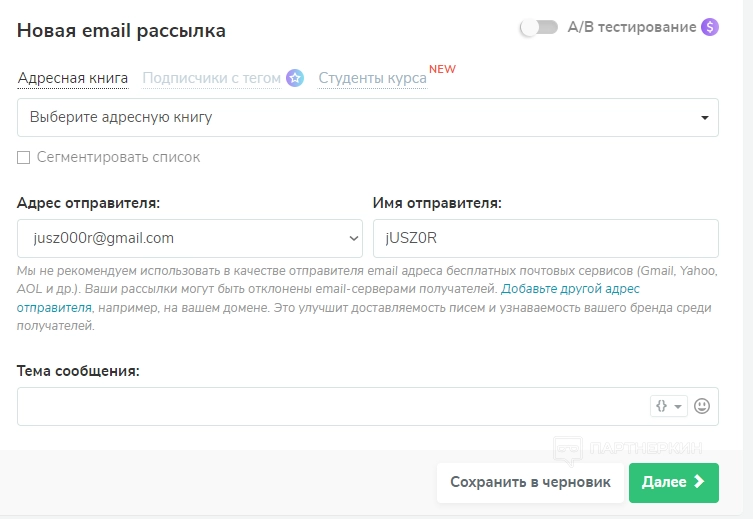This screenshot has height=519, width=753.
Task: Click the star icon next to Подписчики с тегом
Action: (294, 78)
